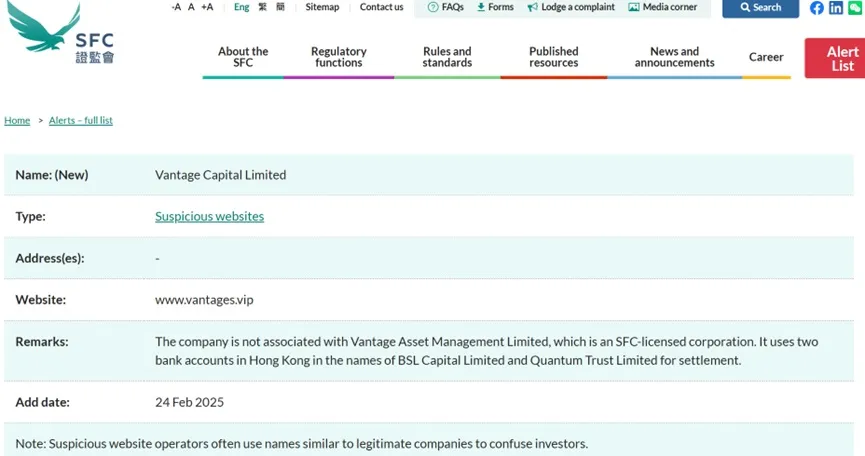
Task: Open the News and announcements menu
Action: point(674,57)
